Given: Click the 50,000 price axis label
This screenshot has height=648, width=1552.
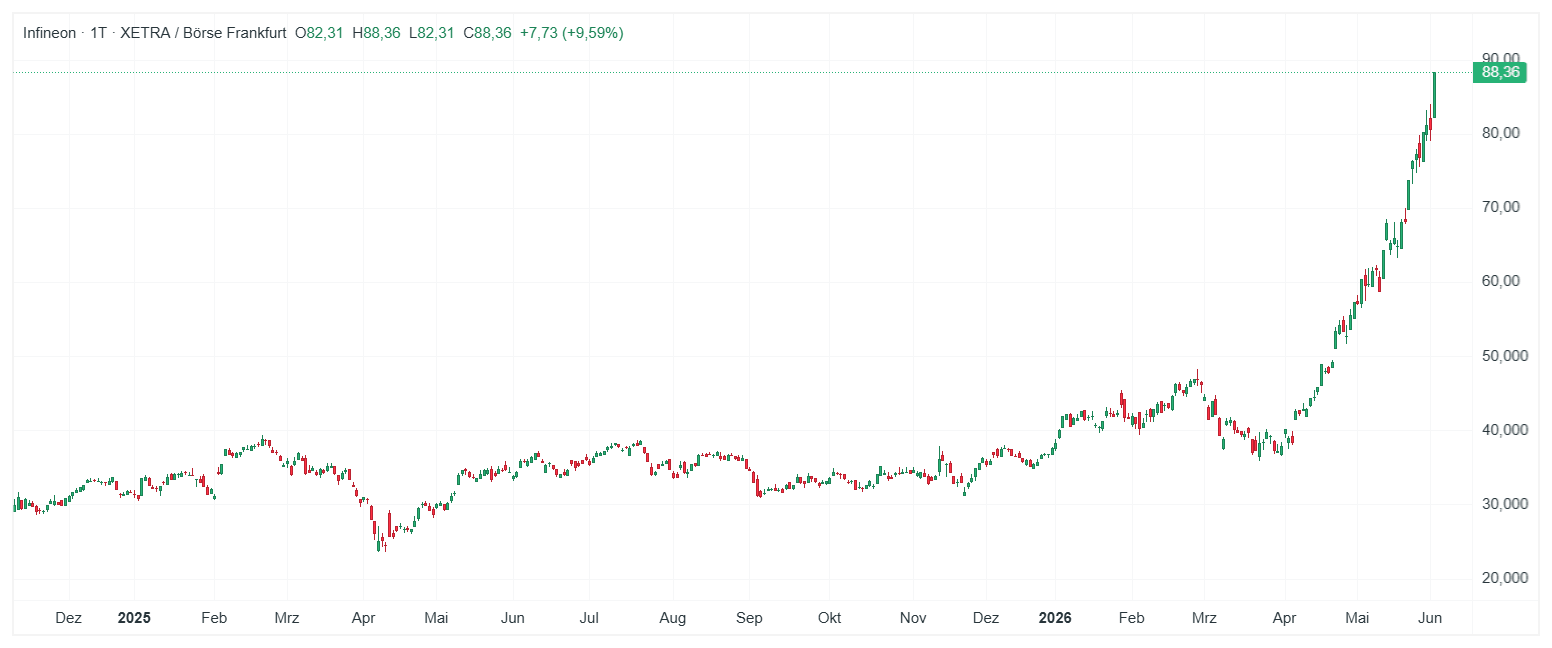Looking at the screenshot, I should coord(1504,355).
